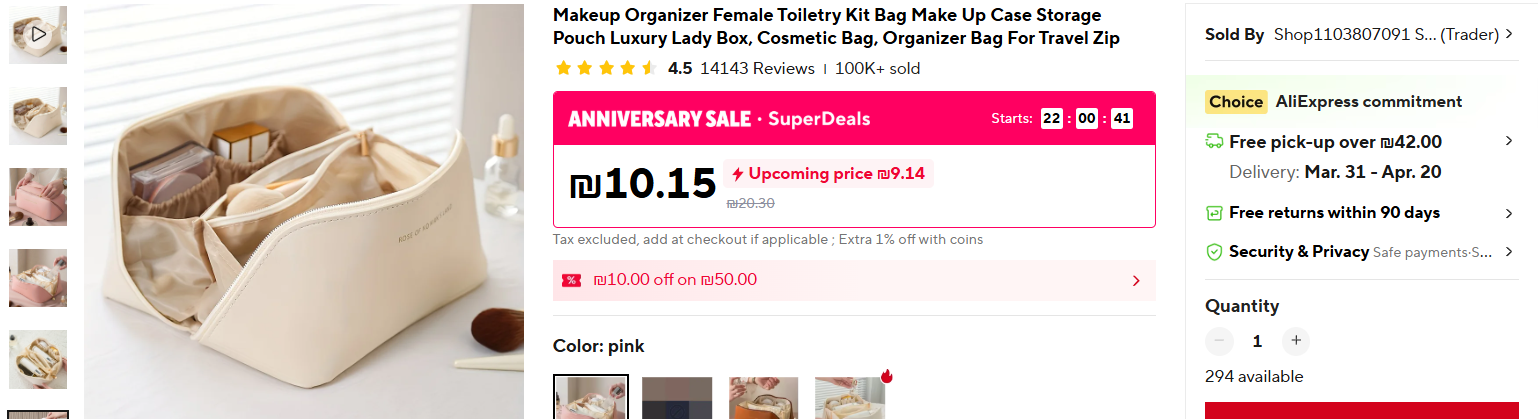Choose the hot-tagged beige color swatch
The image size is (1538, 419).
coord(850,397)
